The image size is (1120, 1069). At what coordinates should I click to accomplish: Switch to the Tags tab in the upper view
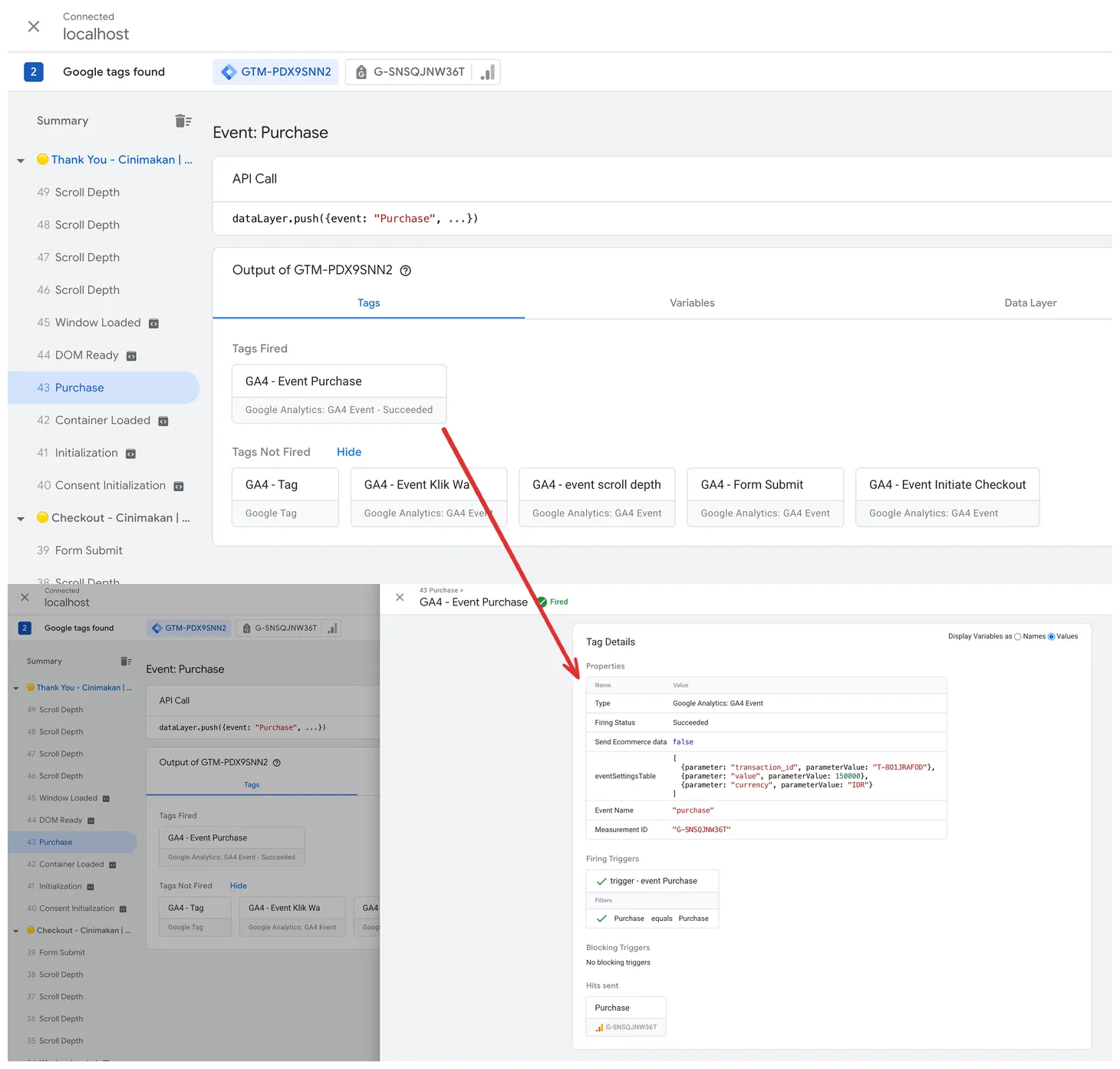(369, 303)
